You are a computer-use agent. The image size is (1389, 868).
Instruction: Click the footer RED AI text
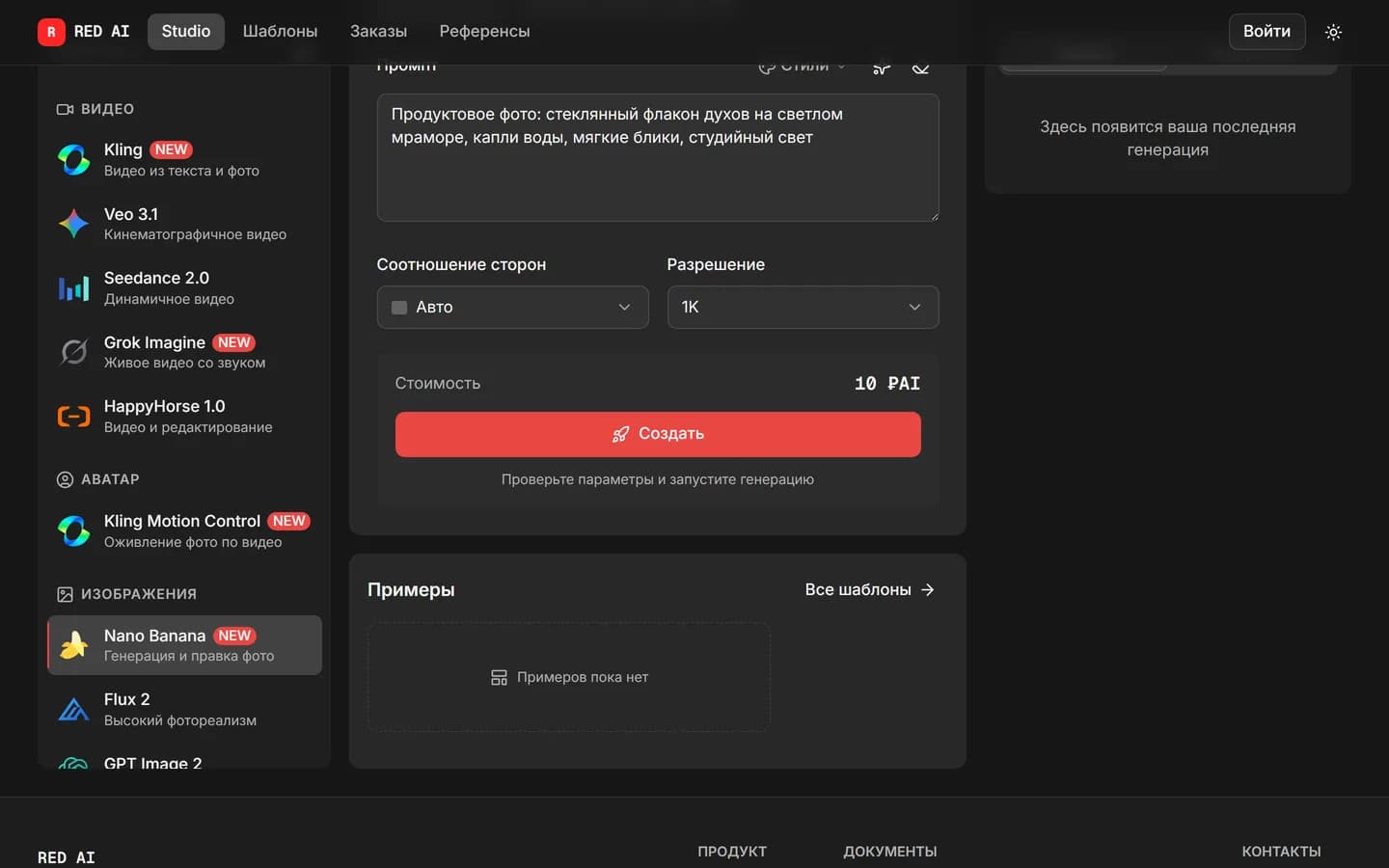click(x=66, y=857)
